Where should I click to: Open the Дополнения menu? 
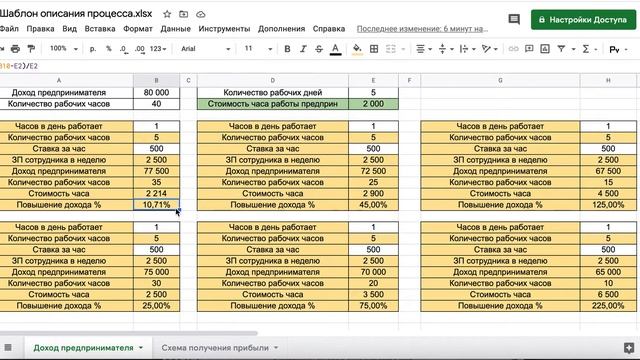coord(281,29)
